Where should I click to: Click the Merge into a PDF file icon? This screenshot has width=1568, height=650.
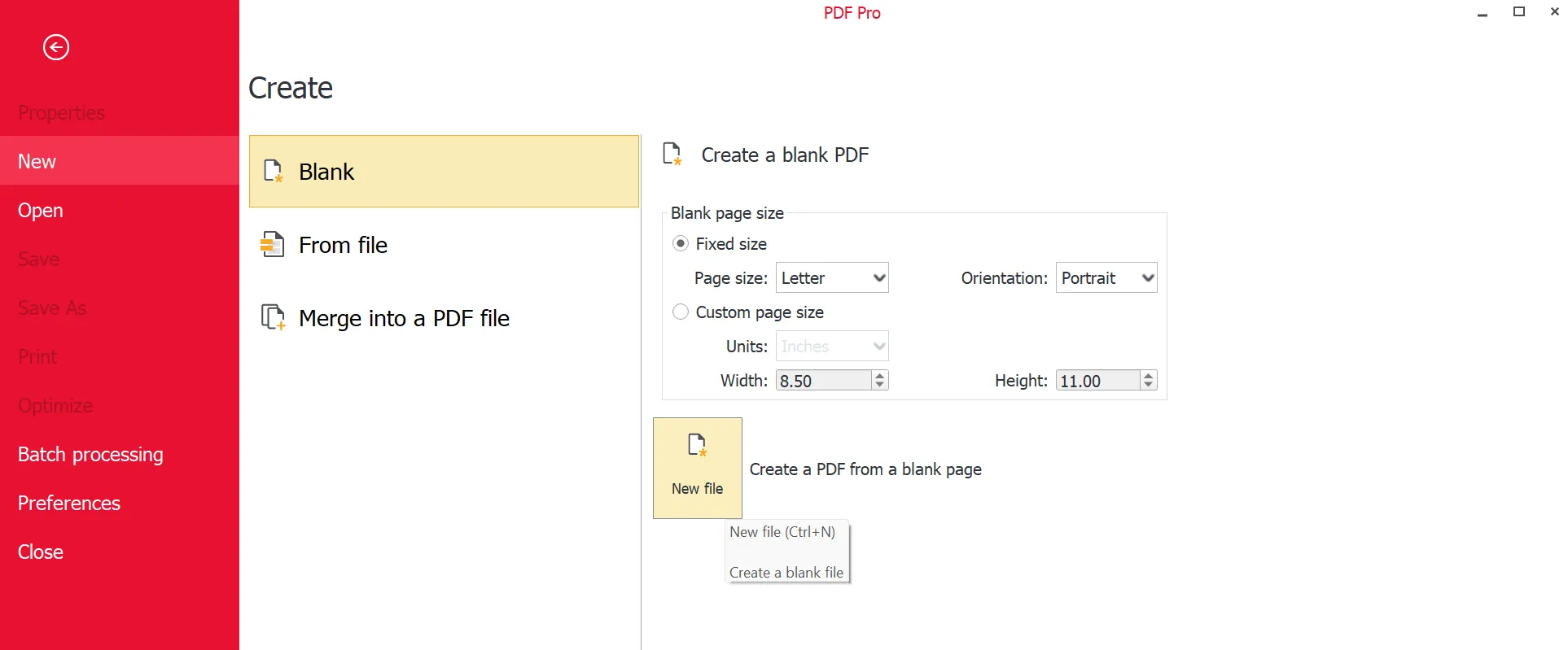point(273,317)
